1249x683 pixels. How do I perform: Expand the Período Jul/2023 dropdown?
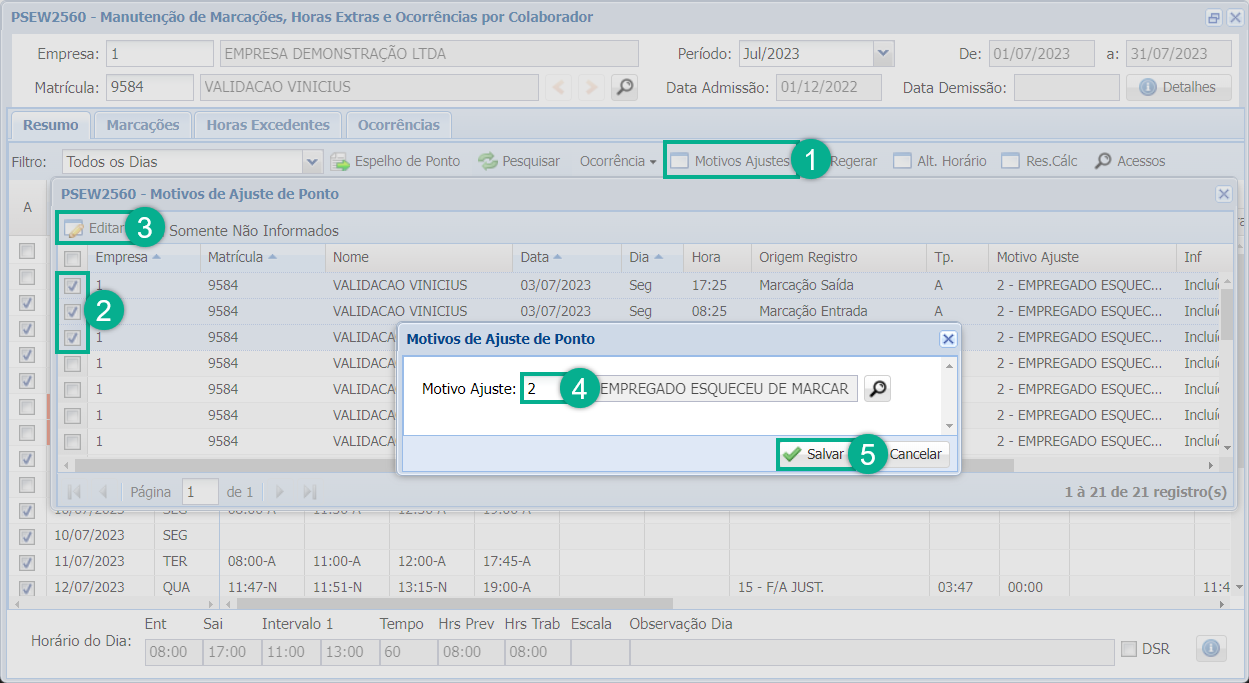tap(883, 54)
